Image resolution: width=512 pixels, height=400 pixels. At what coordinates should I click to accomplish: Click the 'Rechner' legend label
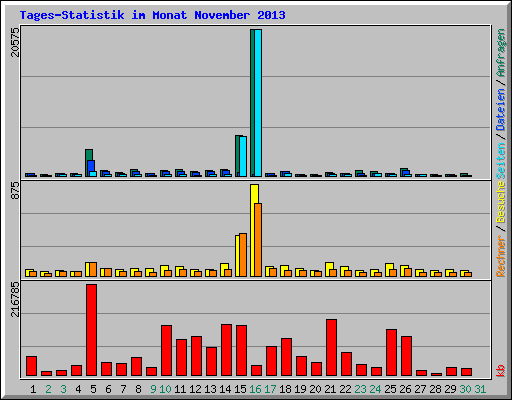(500, 256)
